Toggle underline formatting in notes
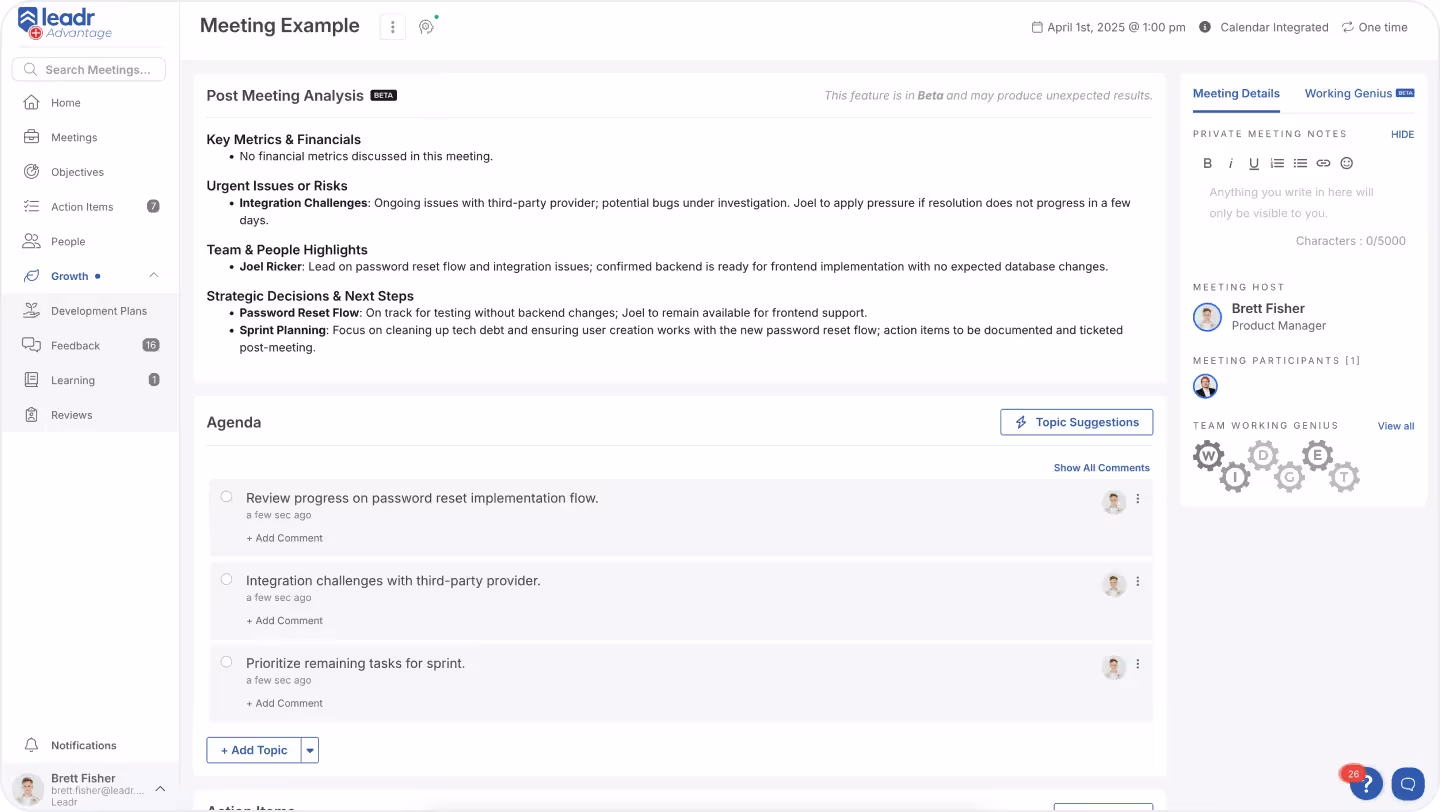 [1254, 163]
